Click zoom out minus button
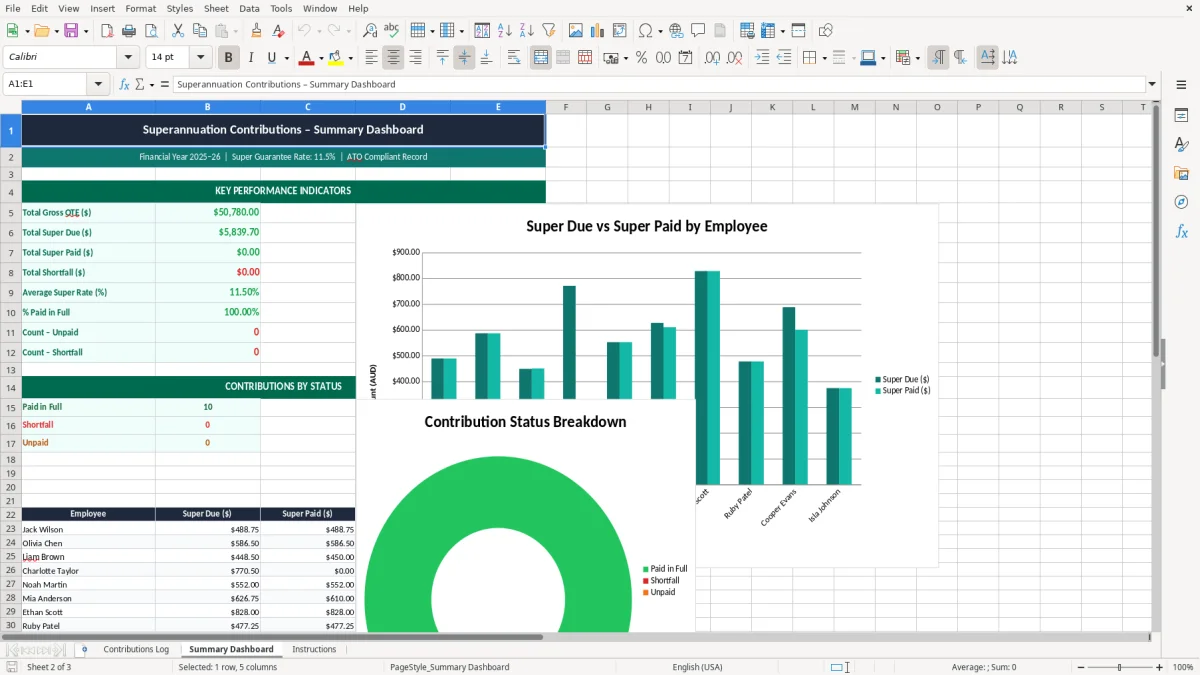Viewport: 1200px width, 675px height. [x=1080, y=667]
